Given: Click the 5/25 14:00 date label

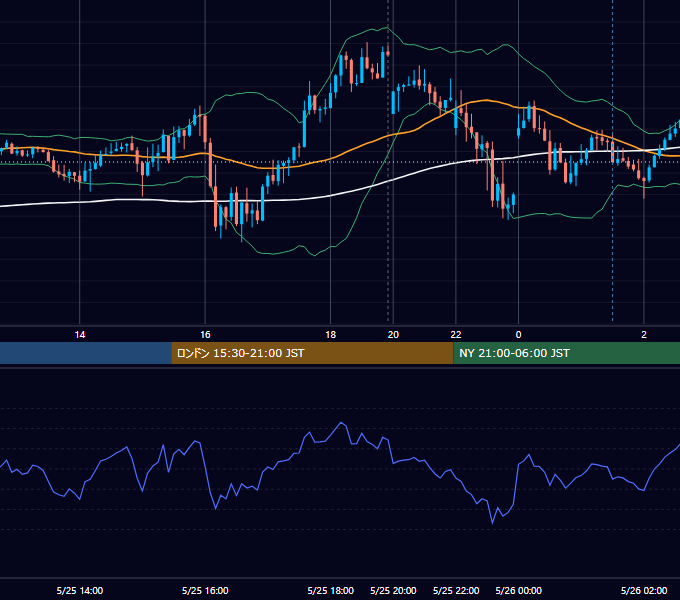Looking at the screenshot, I should coord(80,590).
